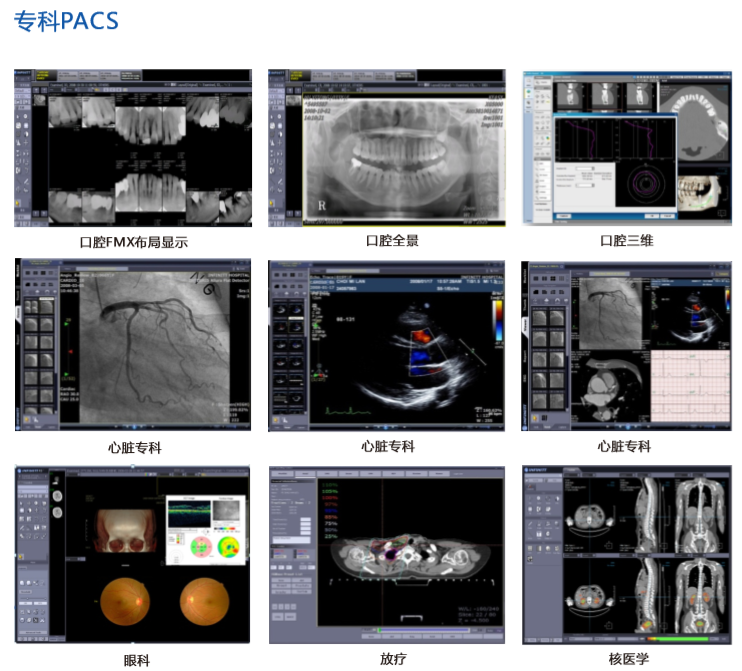This screenshot has height=671, width=742.
Task: Open the 眼科 ophthalmology screenshot
Action: pos(133,554)
